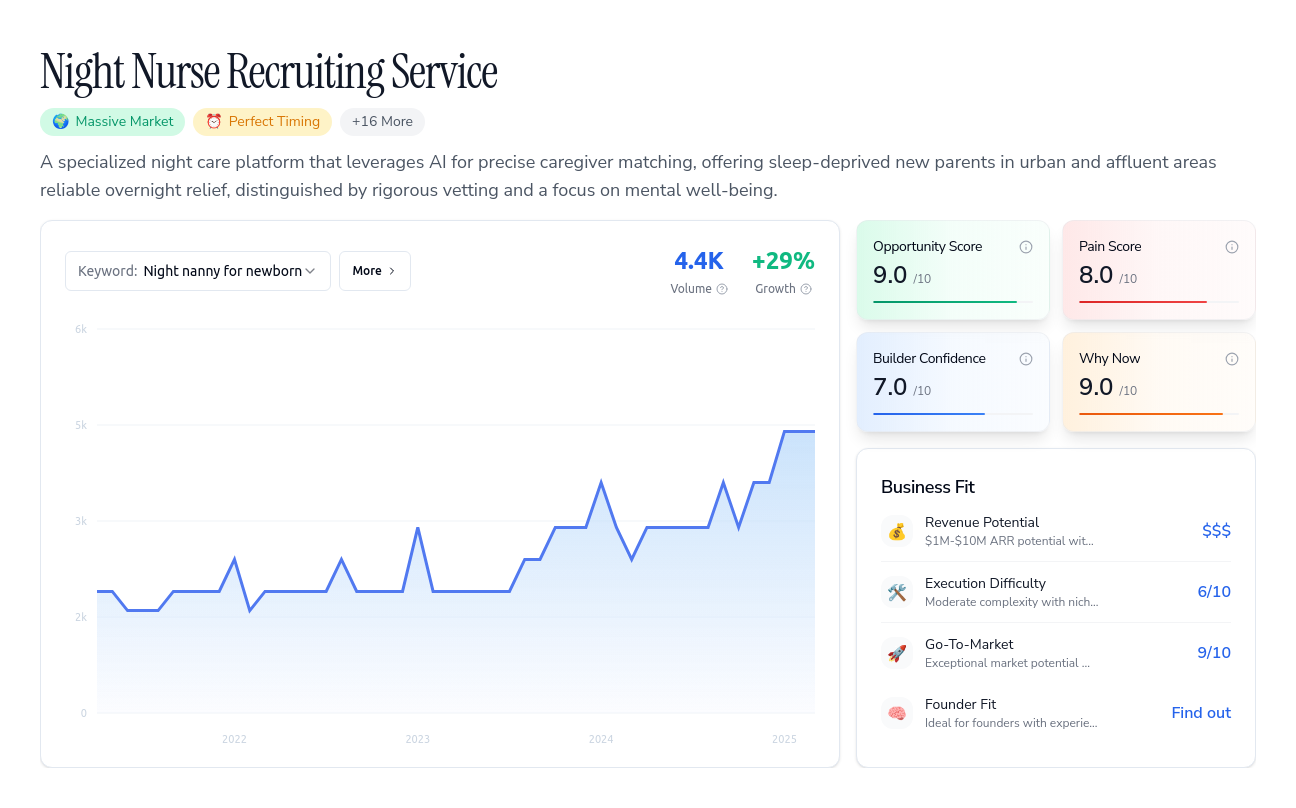Viewport: 1296px width, 808px height.
Task: Select the Perfect Timing tag
Action: [x=262, y=122]
